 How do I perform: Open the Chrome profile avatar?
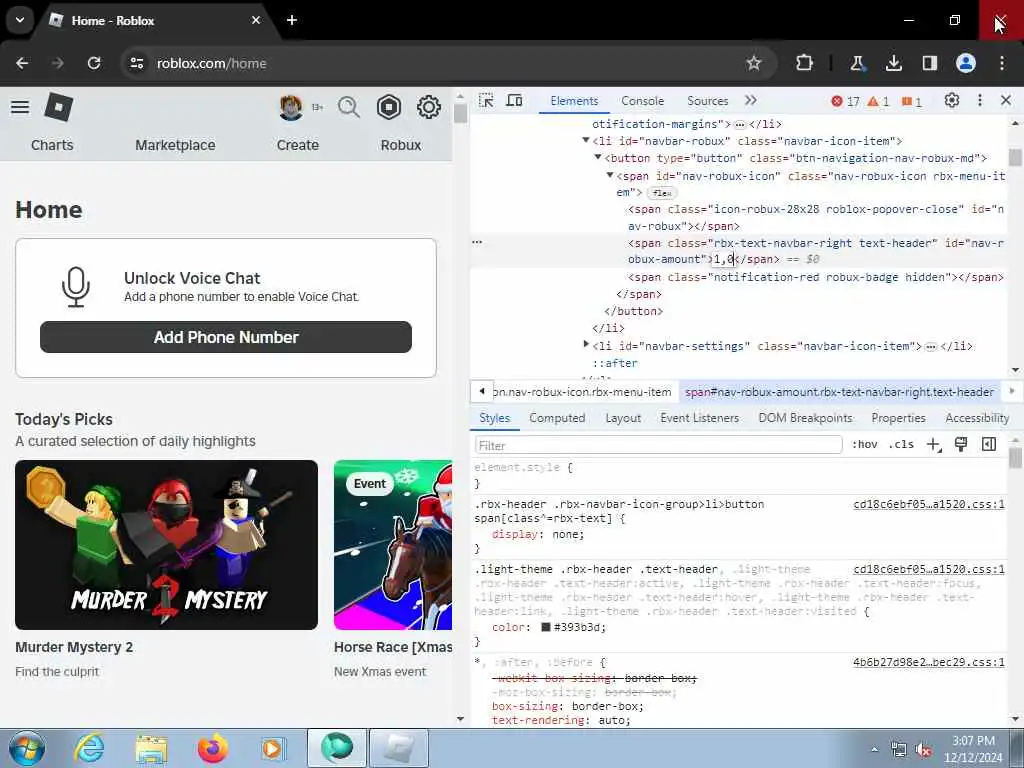[966, 63]
